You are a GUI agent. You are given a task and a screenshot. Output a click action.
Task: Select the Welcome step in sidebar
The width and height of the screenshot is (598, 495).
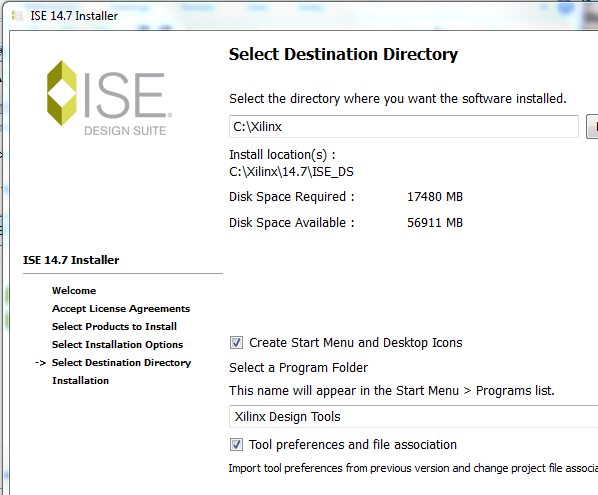coord(74,291)
